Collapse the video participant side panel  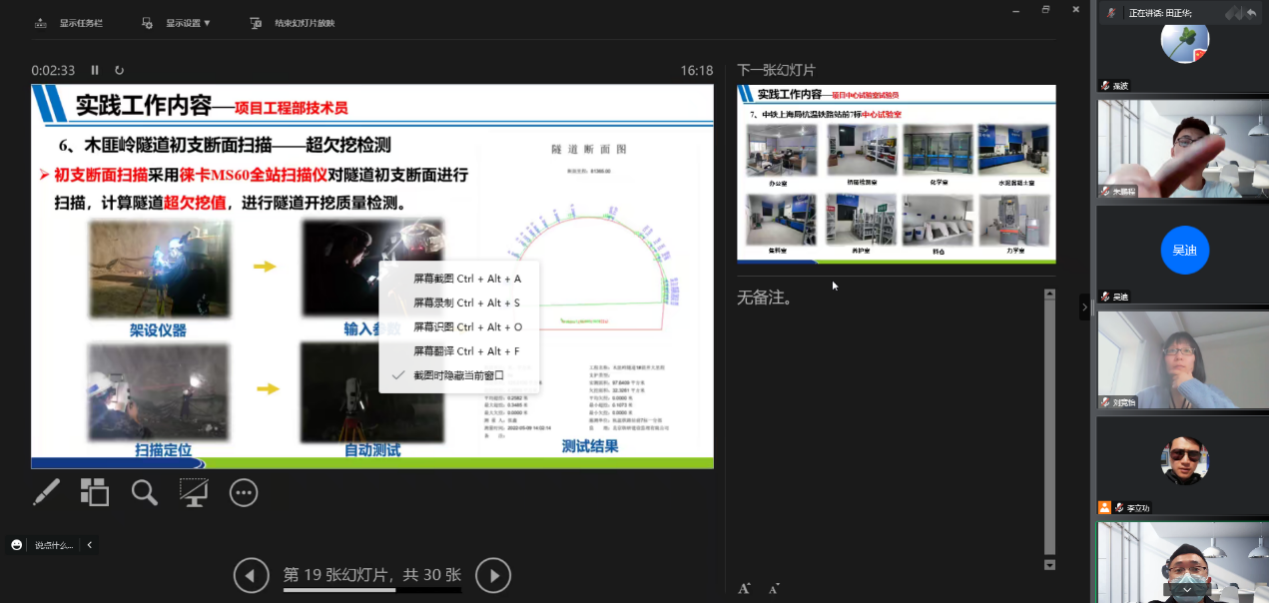click(x=1084, y=307)
